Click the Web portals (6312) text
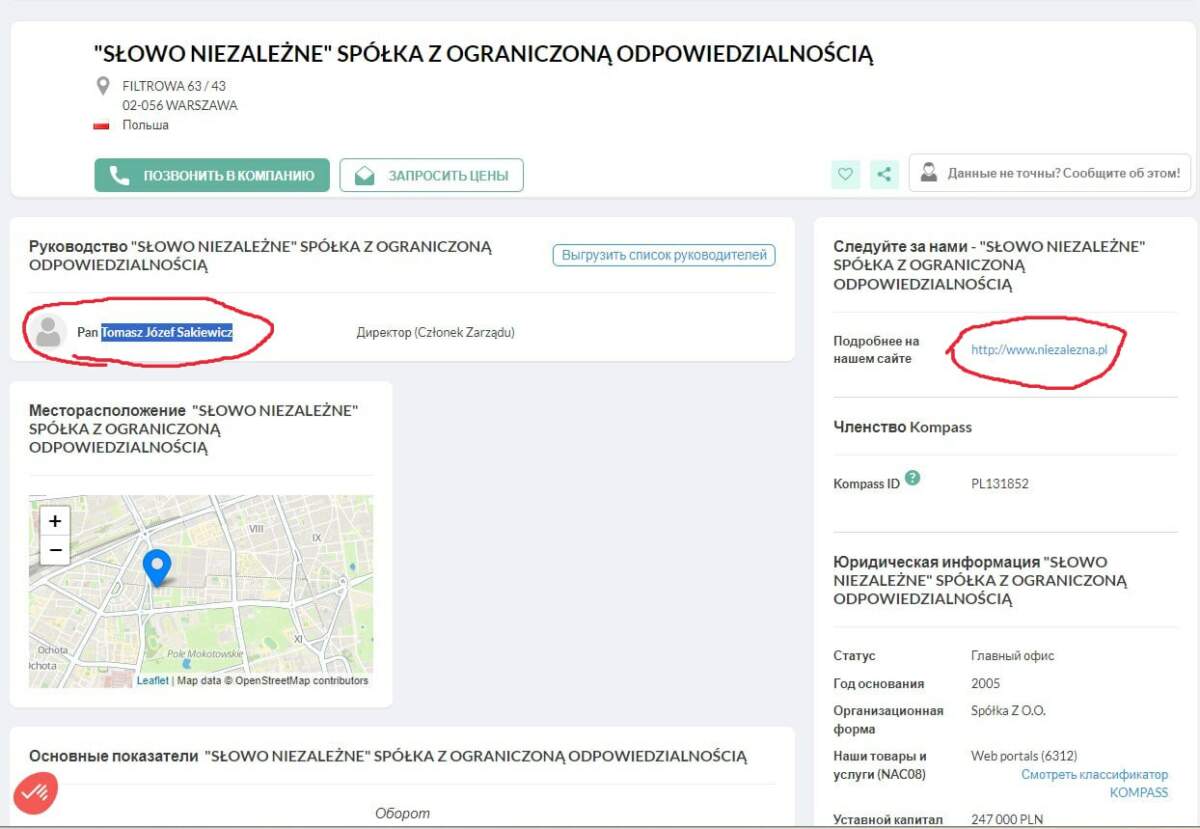1200x829 pixels. [1024, 756]
